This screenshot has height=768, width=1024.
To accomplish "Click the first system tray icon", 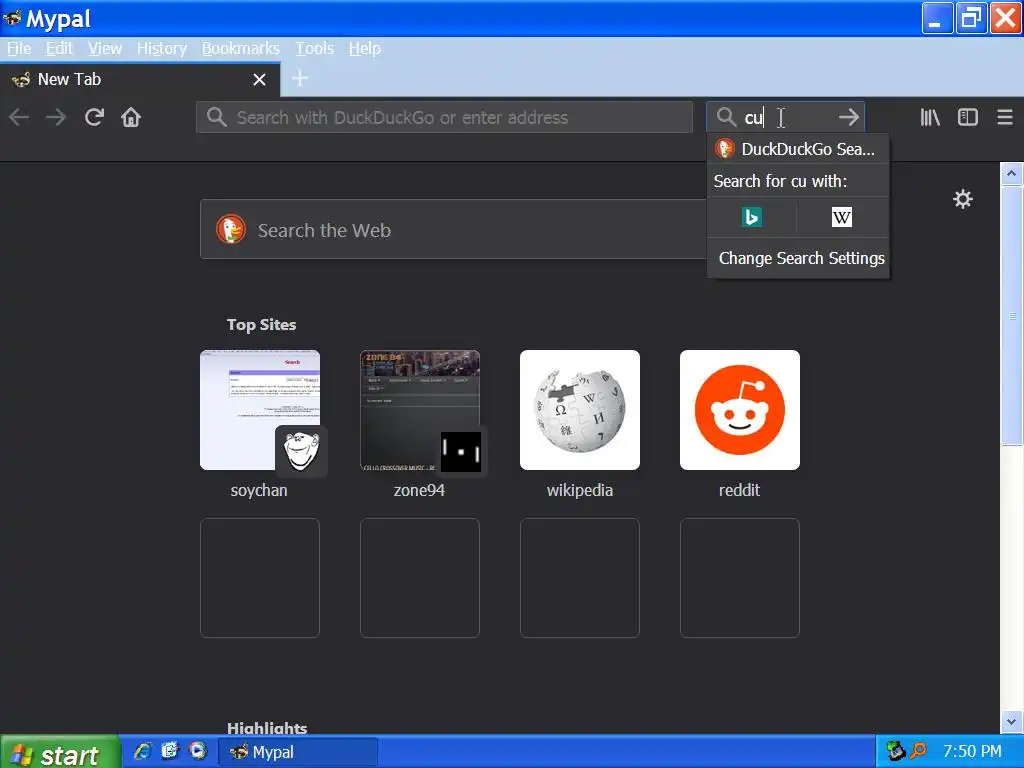I will coord(895,752).
